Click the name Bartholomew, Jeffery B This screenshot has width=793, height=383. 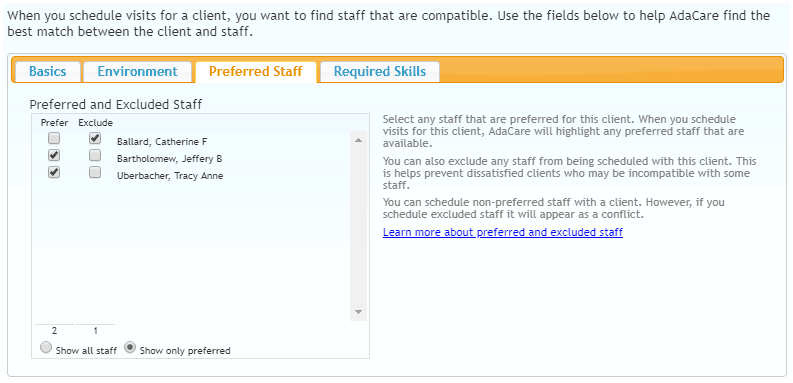click(x=169, y=159)
